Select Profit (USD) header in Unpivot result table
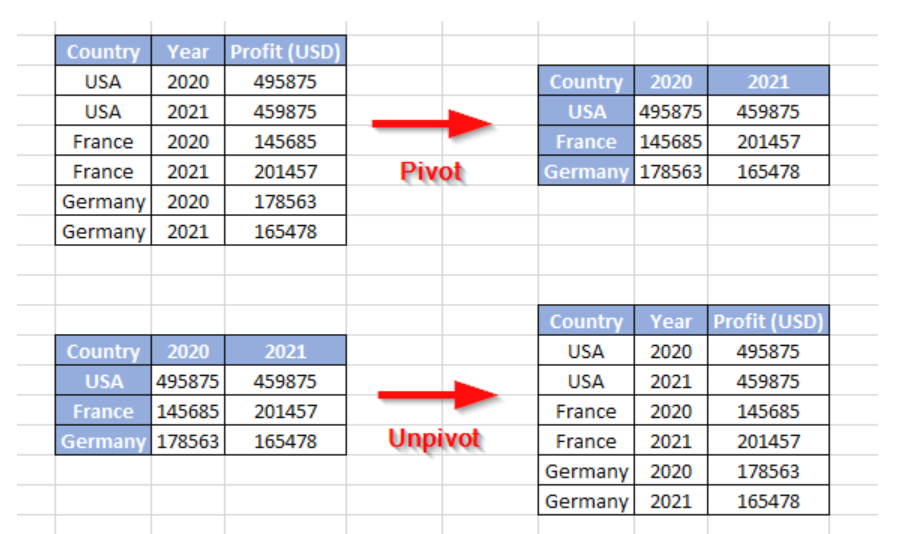The image size is (906, 534). coord(768,321)
